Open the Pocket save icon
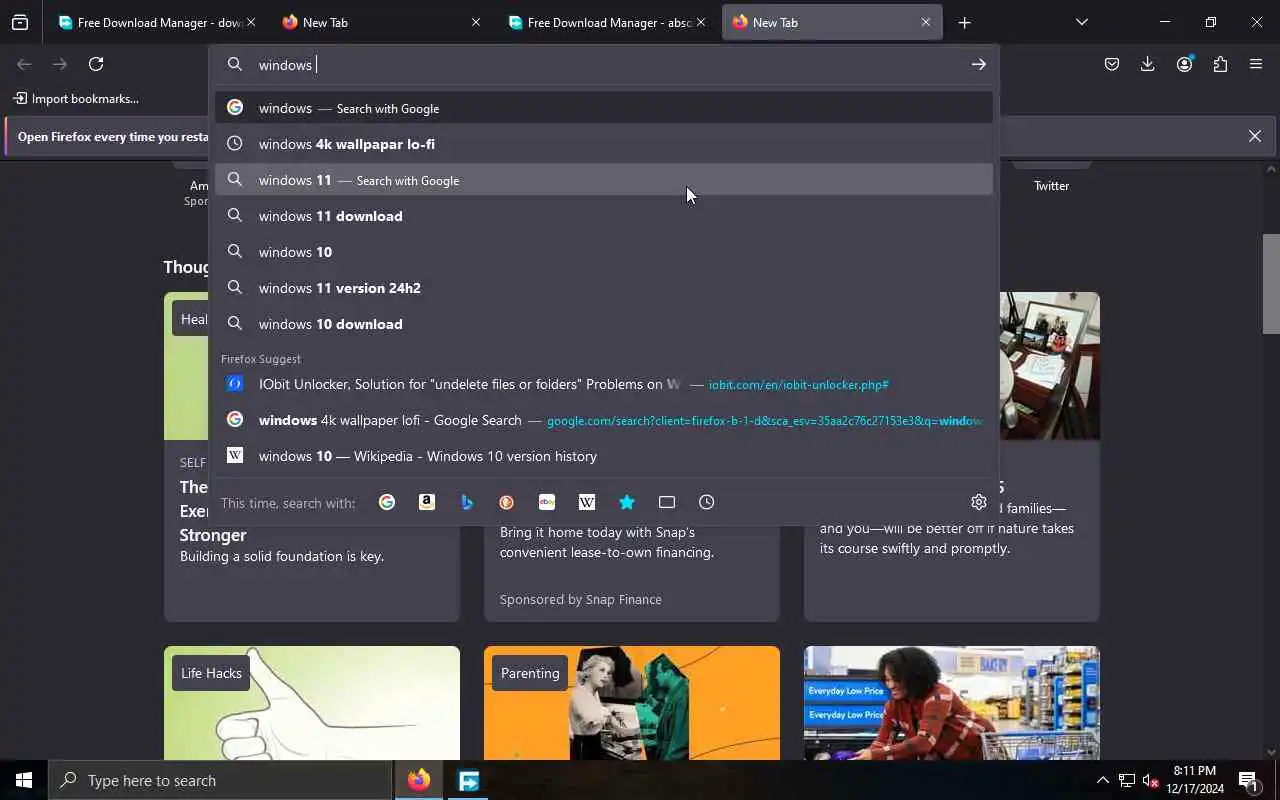1280x800 pixels. point(1112,64)
